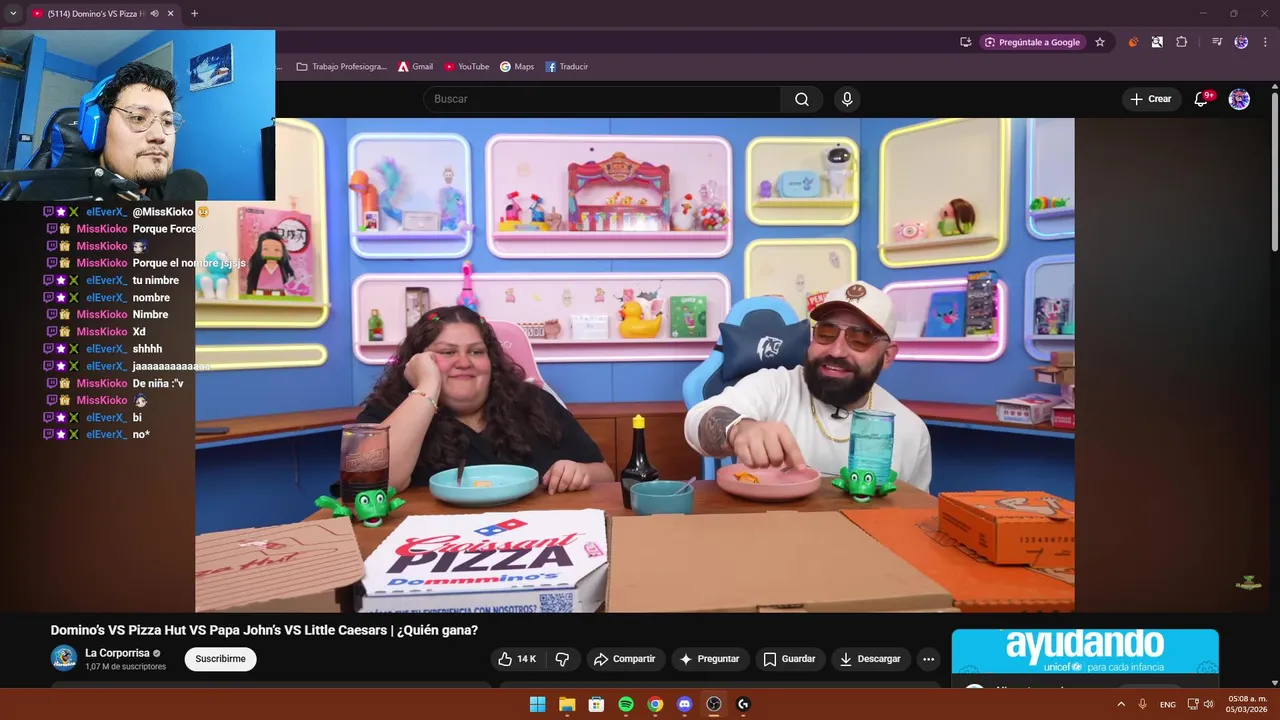Open the YouTube bookmark
The height and width of the screenshot is (720, 1280).
(466, 67)
